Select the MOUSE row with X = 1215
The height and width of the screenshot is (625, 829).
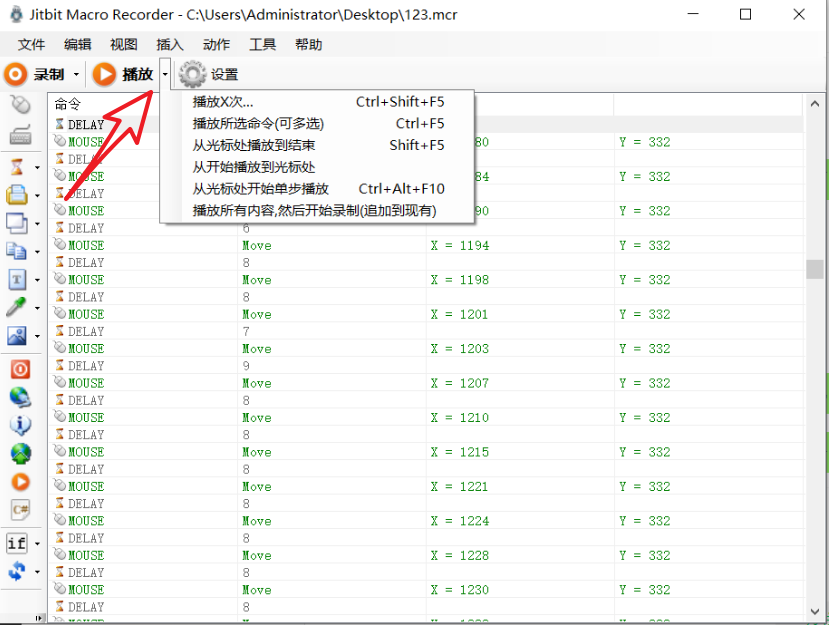[x=426, y=452]
